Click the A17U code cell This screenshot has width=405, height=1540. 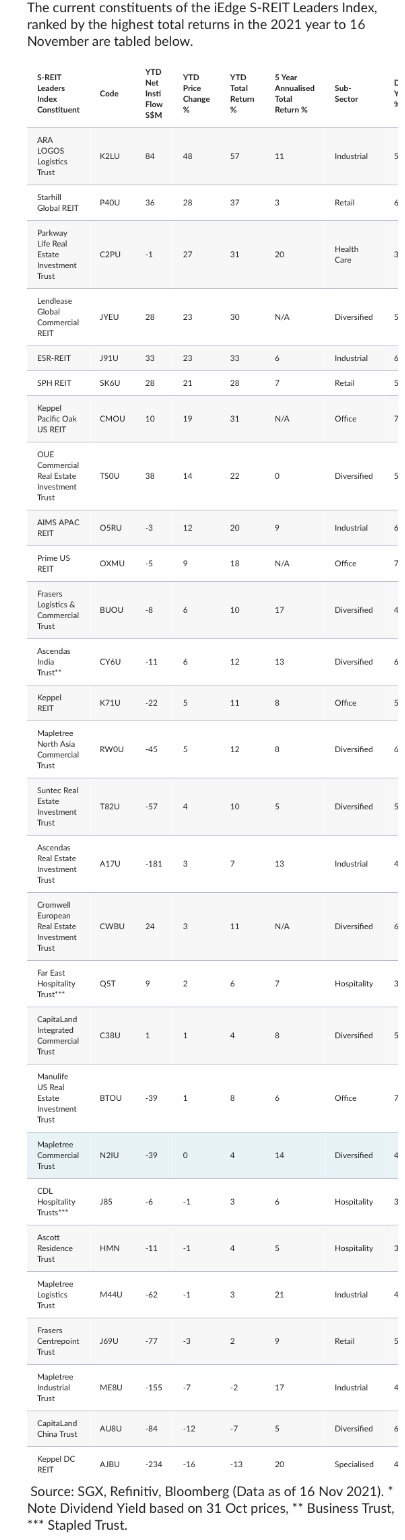coord(110,863)
